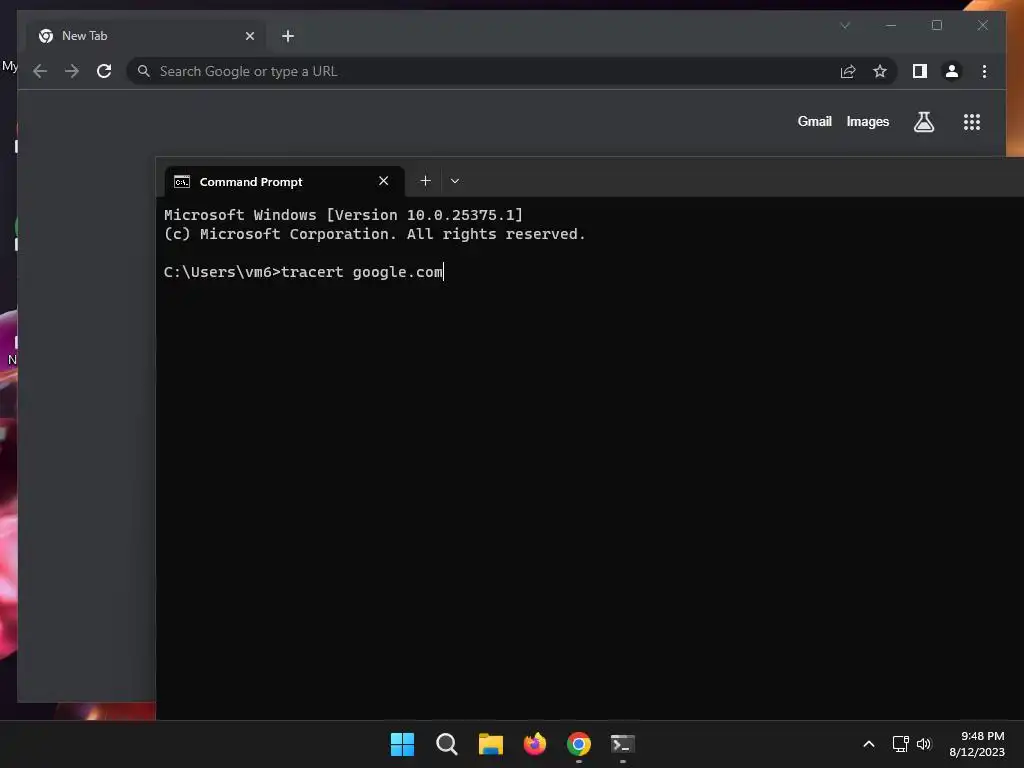Open File Explorer from taskbar
The width and height of the screenshot is (1024, 768).
490,744
